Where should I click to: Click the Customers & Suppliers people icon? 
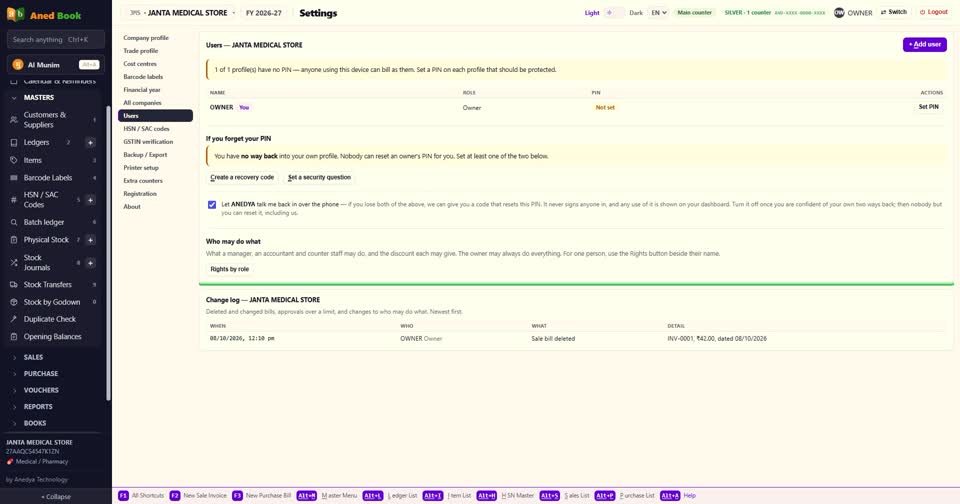pyautogui.click(x=13, y=119)
